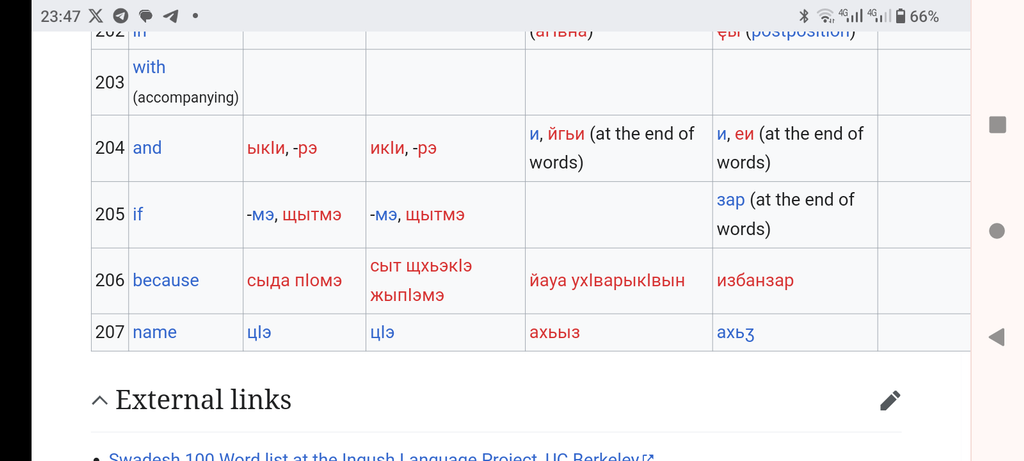Open the 'name' link in row 207
This screenshot has width=1024, height=461.
pos(155,332)
